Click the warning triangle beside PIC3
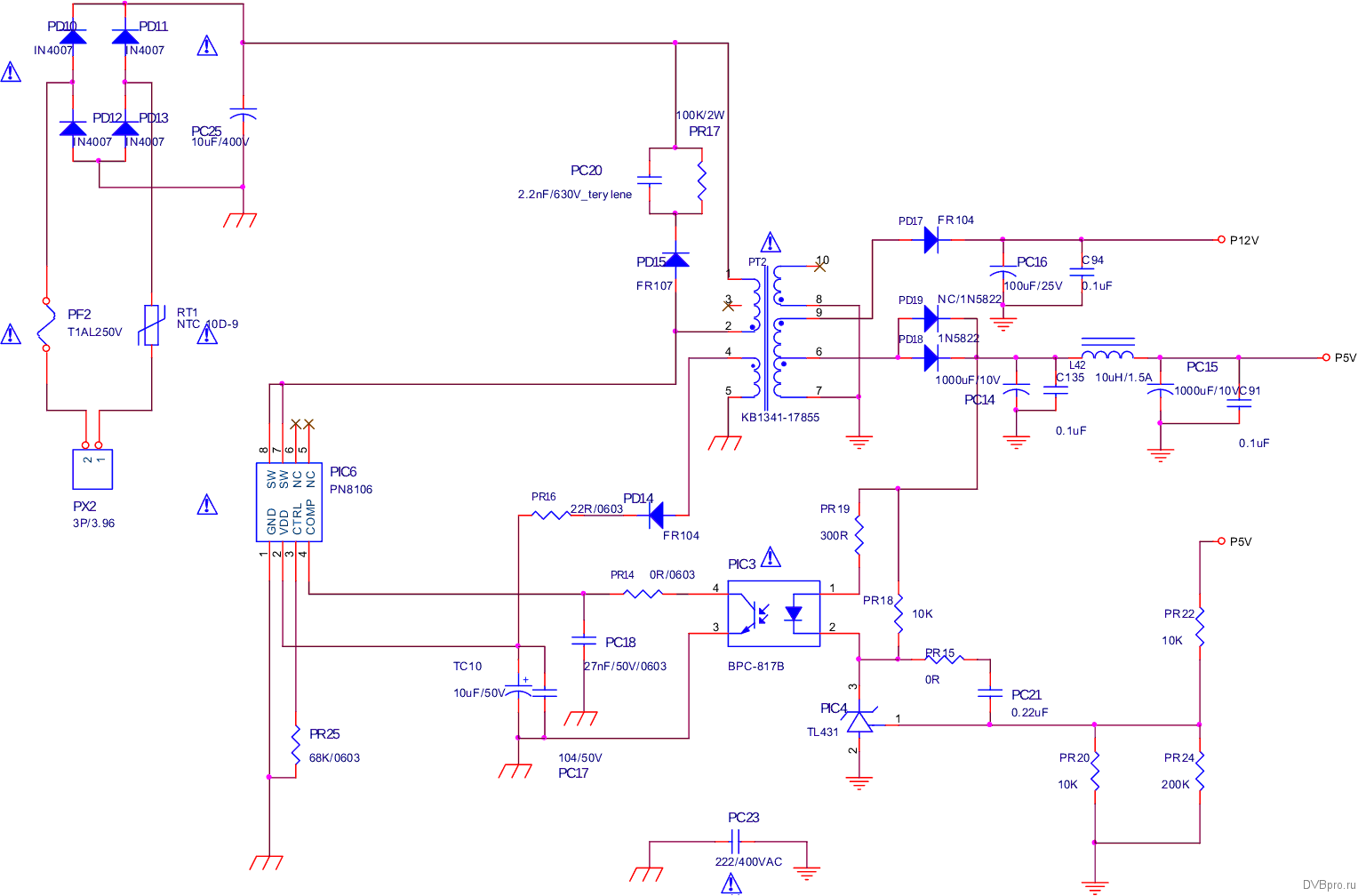Screen dimensions: 1358x896 [771, 557]
